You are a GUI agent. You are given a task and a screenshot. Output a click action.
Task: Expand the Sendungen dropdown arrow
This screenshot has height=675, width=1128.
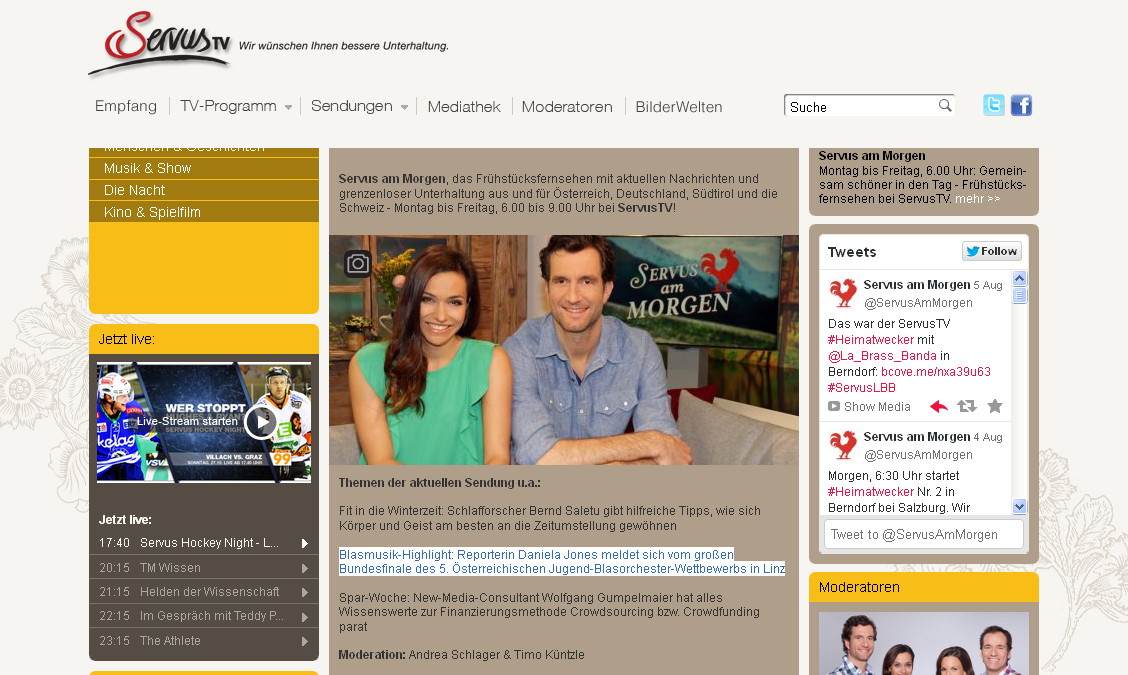tap(404, 107)
